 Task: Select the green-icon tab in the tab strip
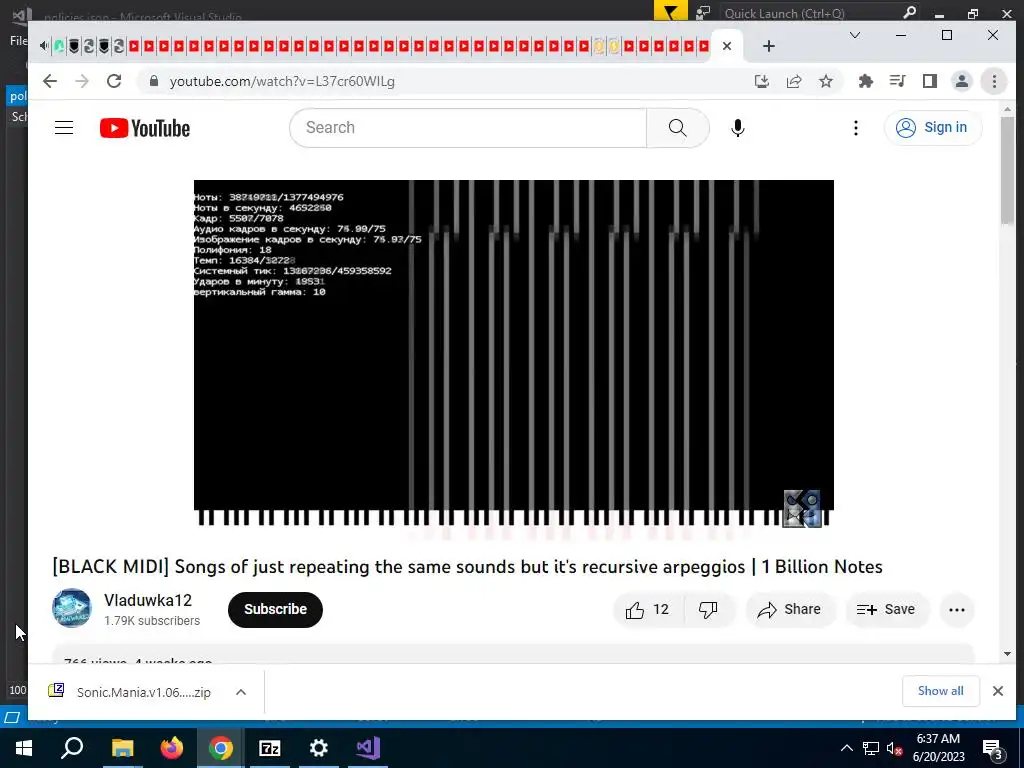click(59, 46)
